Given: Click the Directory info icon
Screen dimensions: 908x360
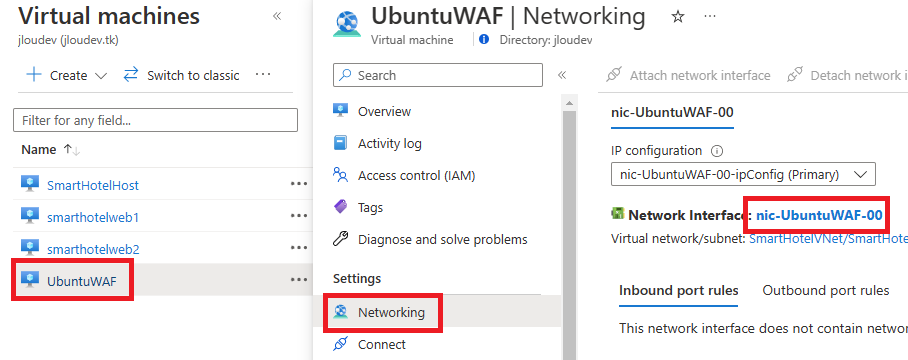Looking at the screenshot, I should (x=484, y=40).
